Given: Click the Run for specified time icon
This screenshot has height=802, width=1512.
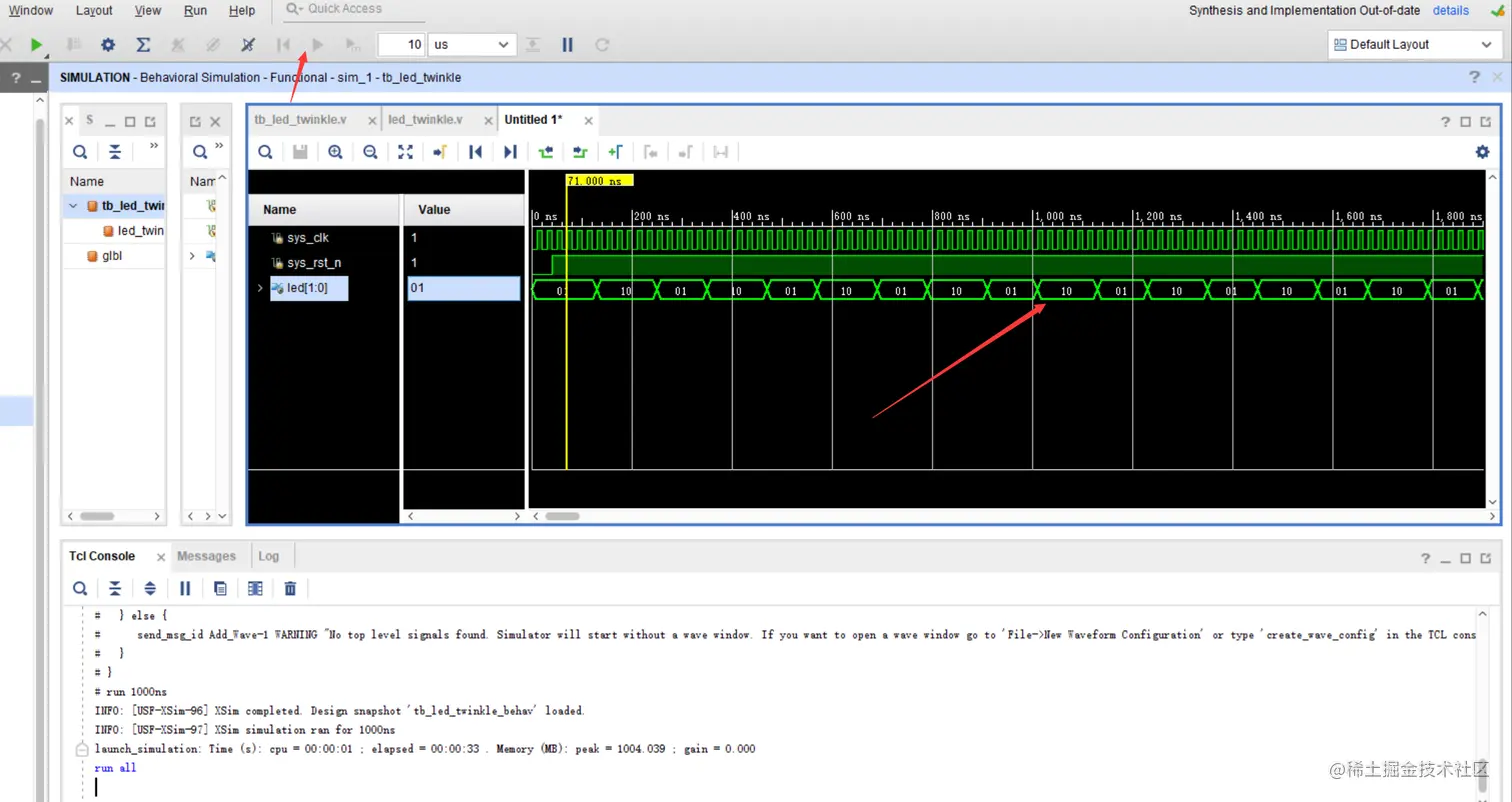Looking at the screenshot, I should pos(352,45).
